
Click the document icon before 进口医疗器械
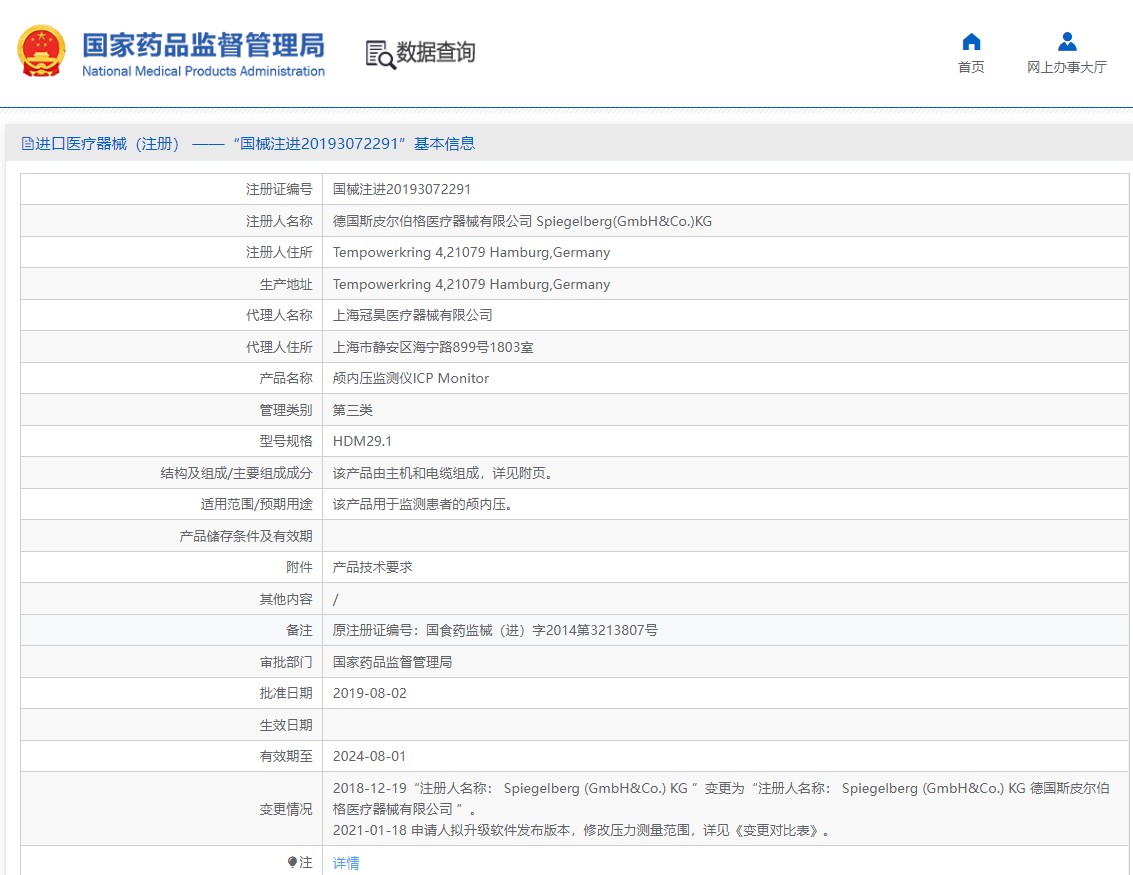click(27, 144)
